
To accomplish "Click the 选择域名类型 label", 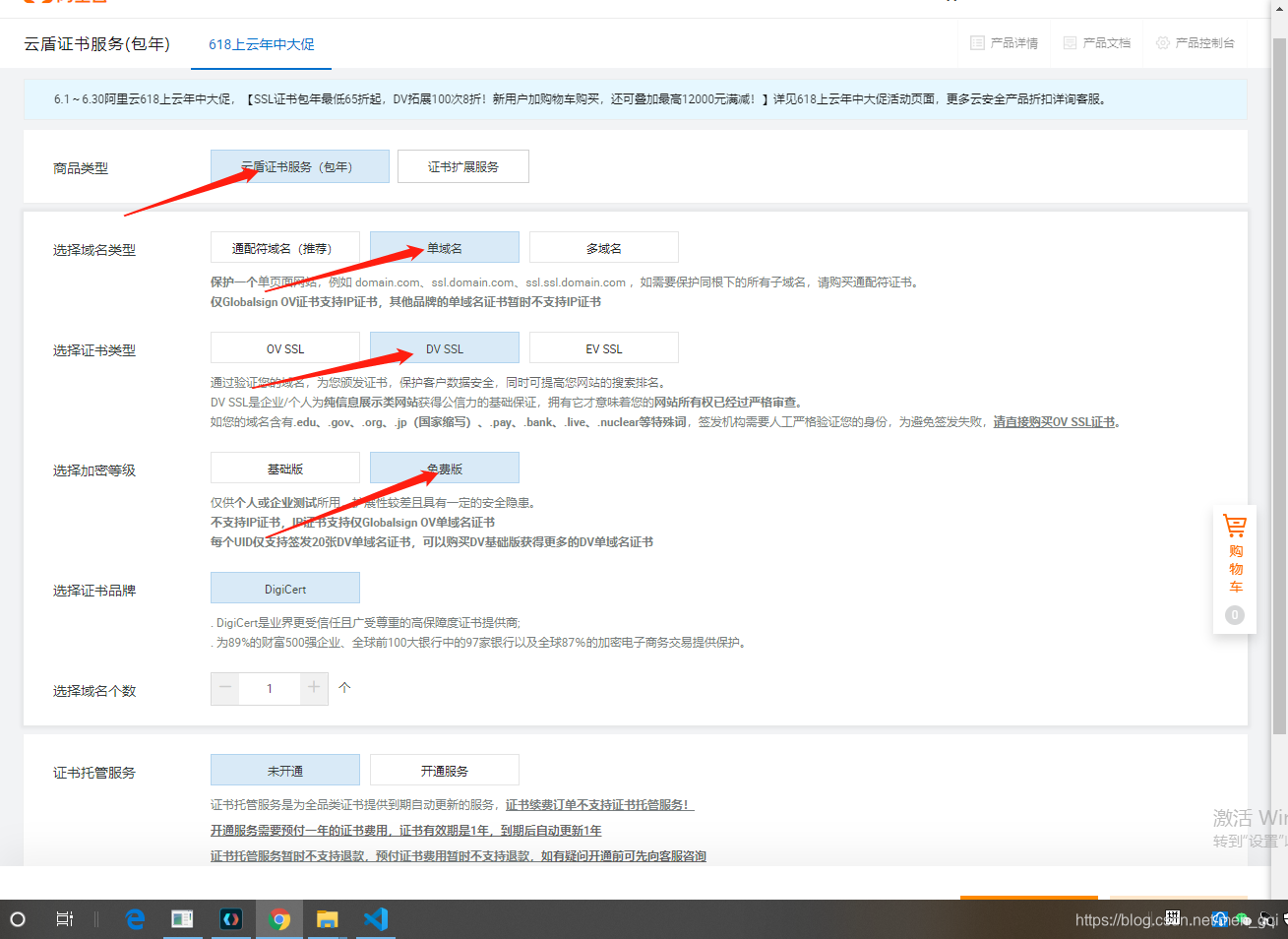I will (x=94, y=250).
